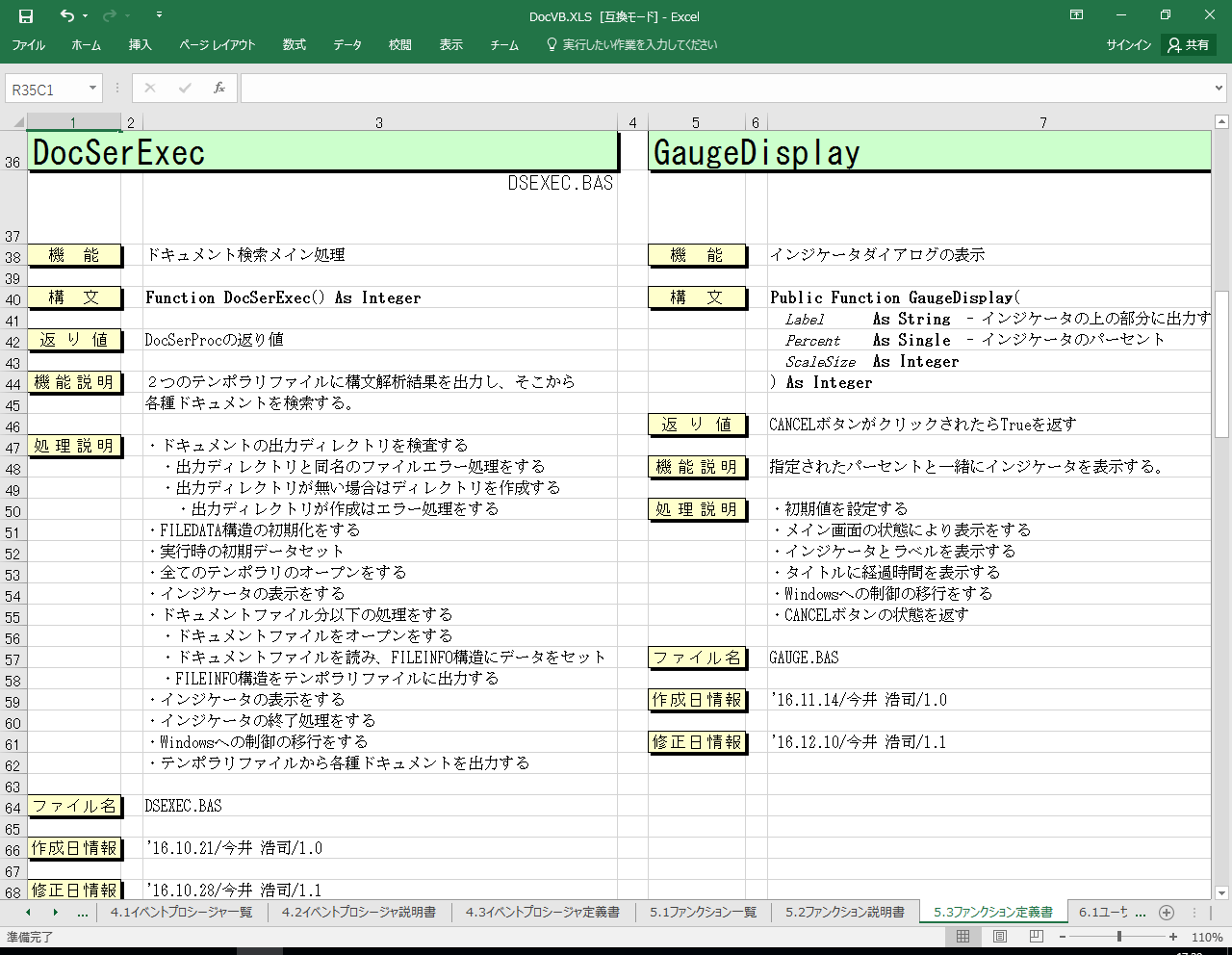Expand the formula bar chevron
This screenshot has width=1232, height=955.
coord(1219,89)
